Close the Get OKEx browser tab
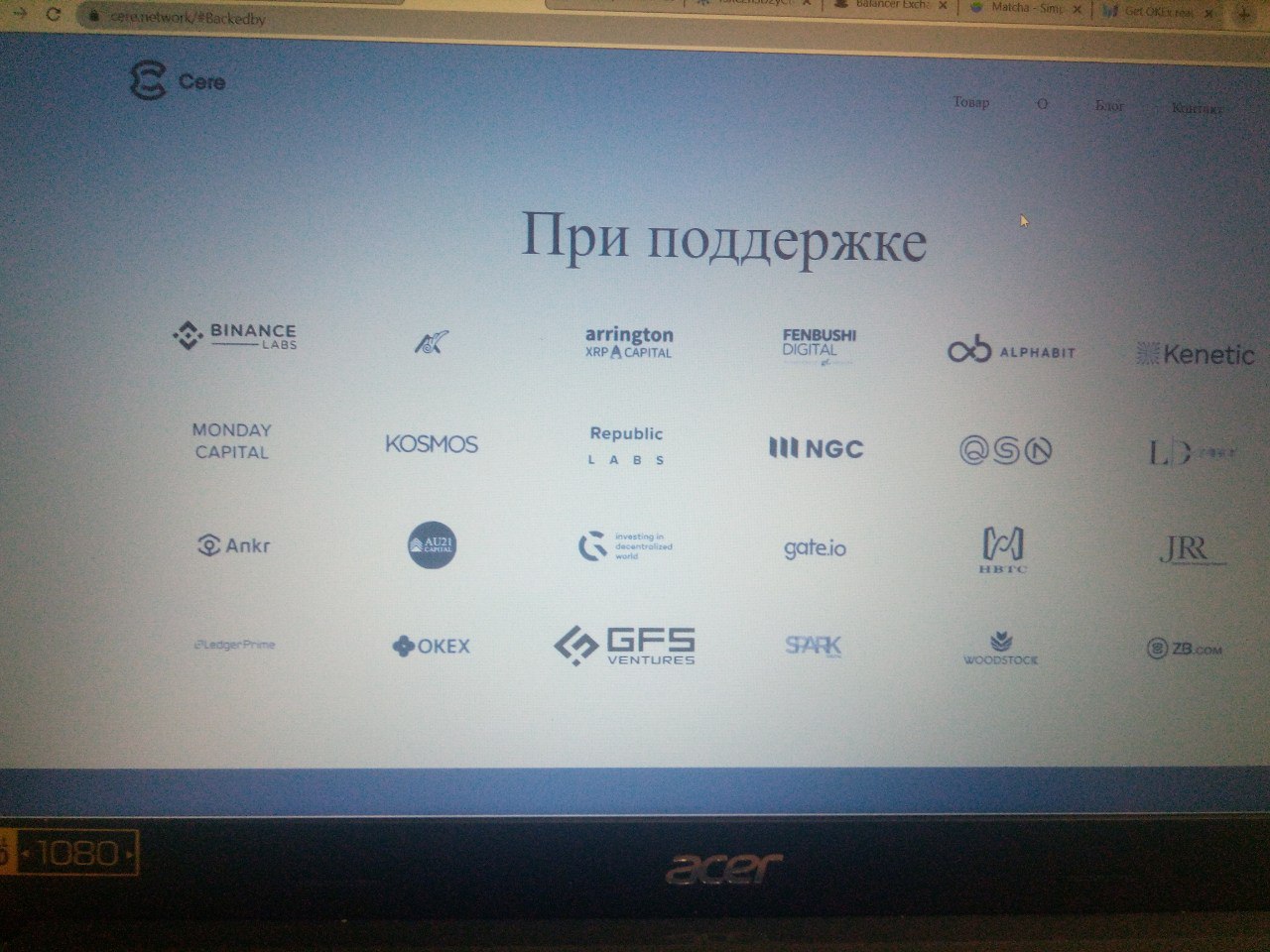Viewport: 1270px width, 952px height. [x=1208, y=13]
